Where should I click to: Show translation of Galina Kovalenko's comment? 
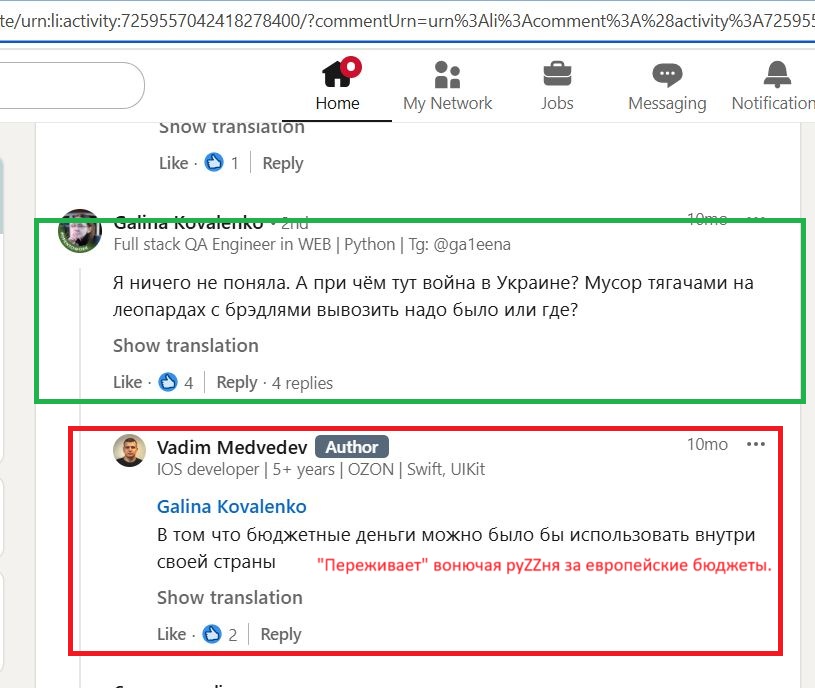point(186,346)
